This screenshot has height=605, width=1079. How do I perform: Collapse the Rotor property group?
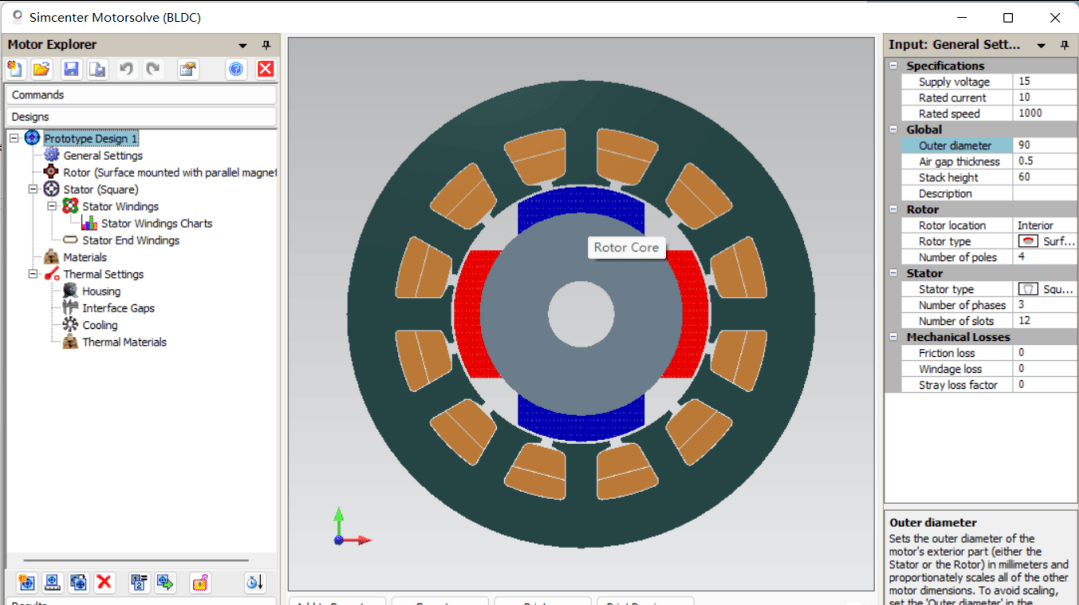pos(893,209)
